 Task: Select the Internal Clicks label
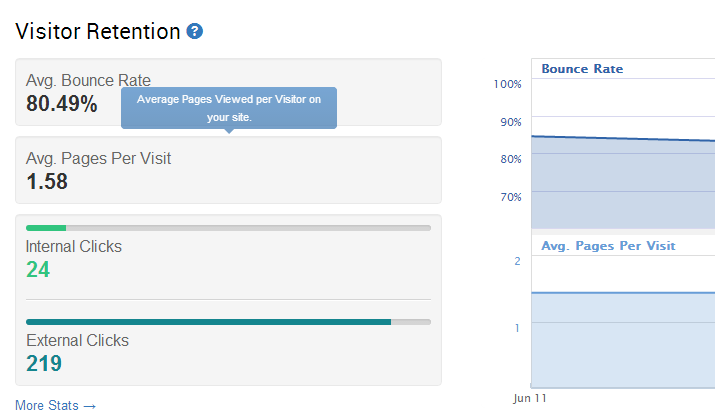coord(74,246)
